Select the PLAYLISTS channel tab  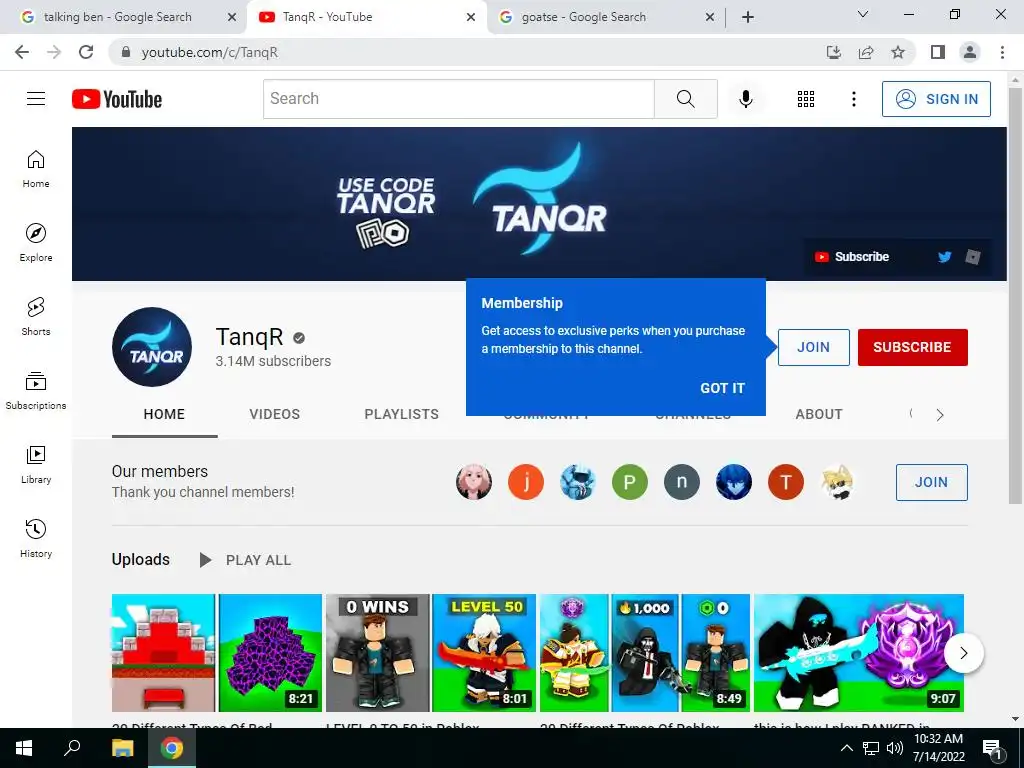click(402, 414)
